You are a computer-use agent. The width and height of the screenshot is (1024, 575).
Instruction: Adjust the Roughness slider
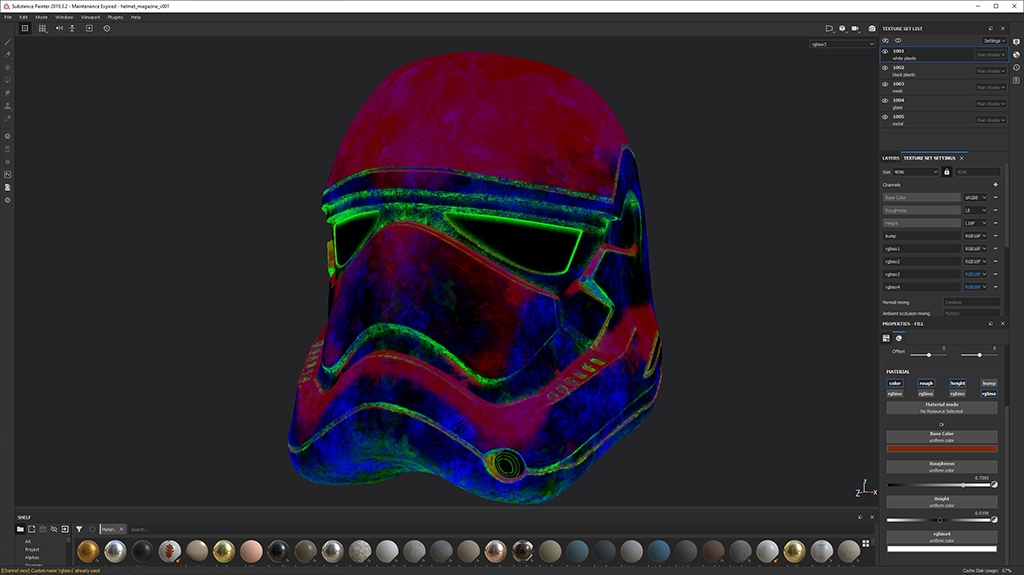[938, 485]
